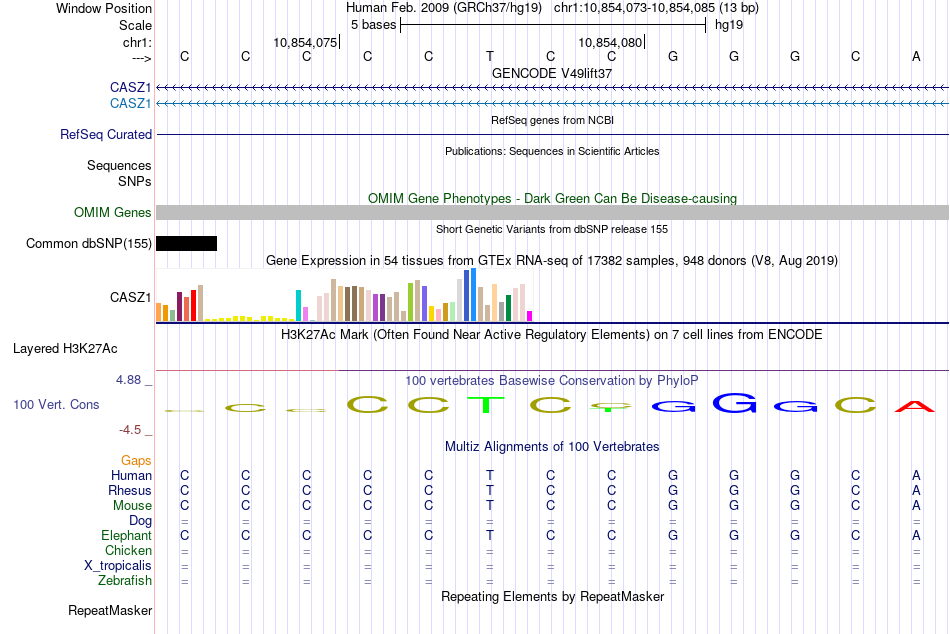This screenshot has height=634, width=950.
Task: Click the reverse-direction arrow beside the base row
Action: [x=141, y=58]
